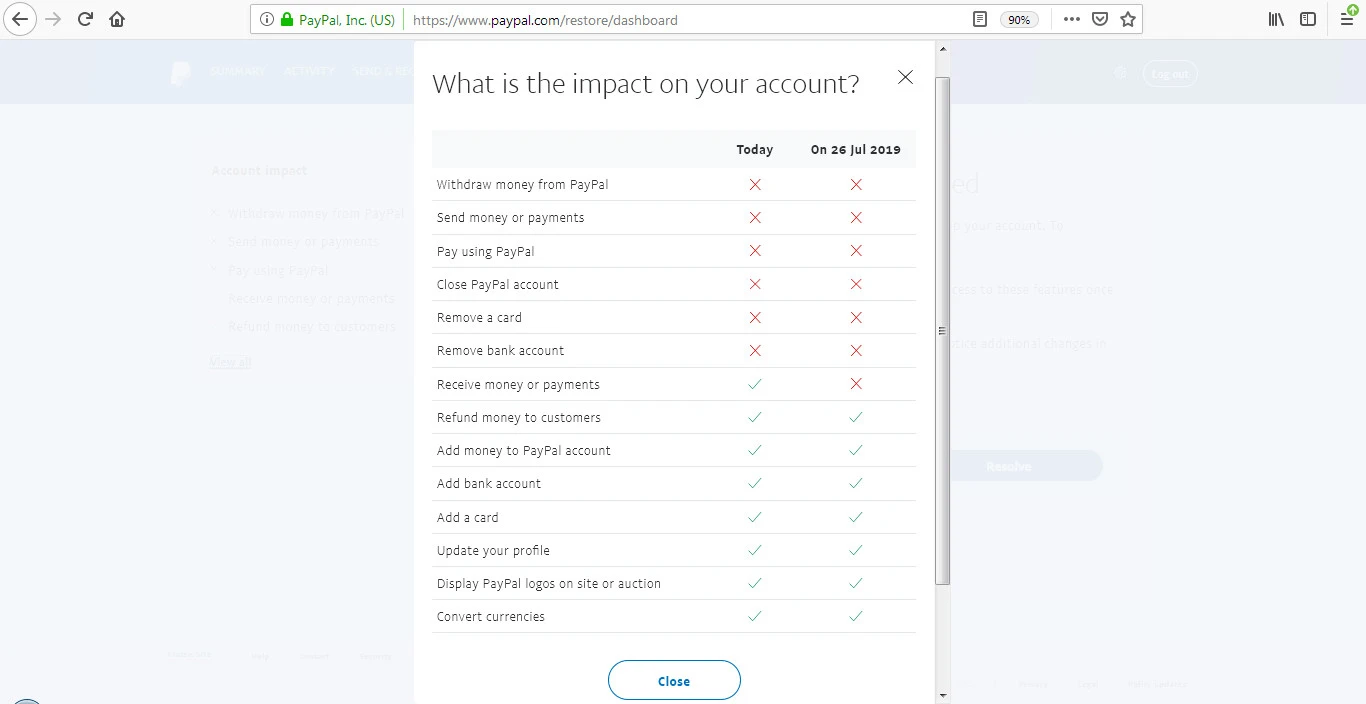Click the green padlock security icon
The height and width of the screenshot is (704, 1366).
(x=287, y=19)
